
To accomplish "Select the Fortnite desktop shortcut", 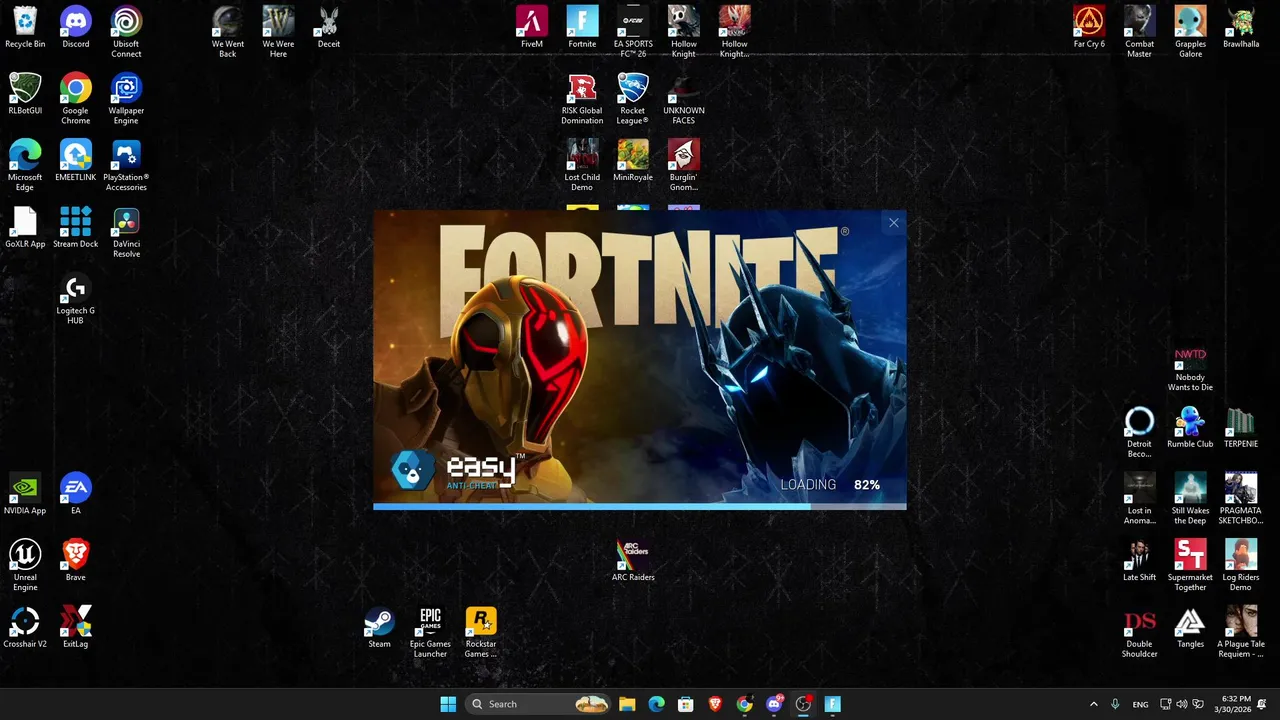I will point(582,27).
